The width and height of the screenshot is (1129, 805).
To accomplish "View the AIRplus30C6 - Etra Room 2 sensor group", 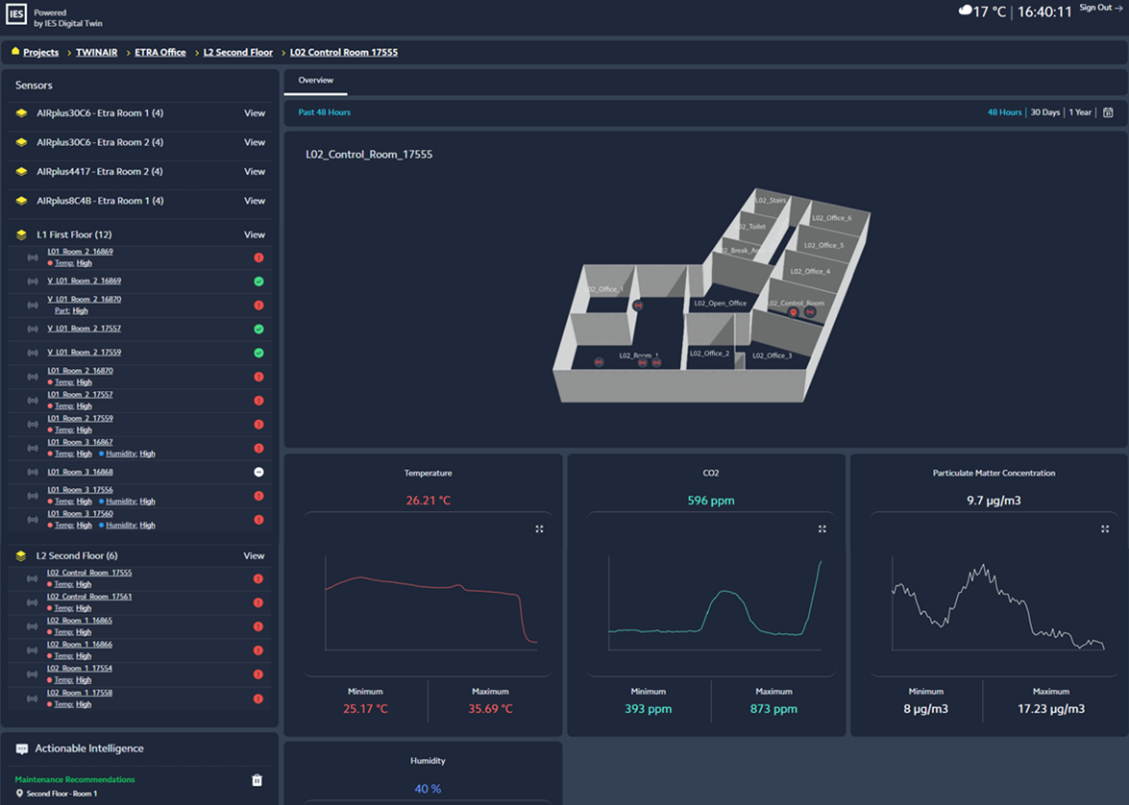I will pyautogui.click(x=254, y=143).
